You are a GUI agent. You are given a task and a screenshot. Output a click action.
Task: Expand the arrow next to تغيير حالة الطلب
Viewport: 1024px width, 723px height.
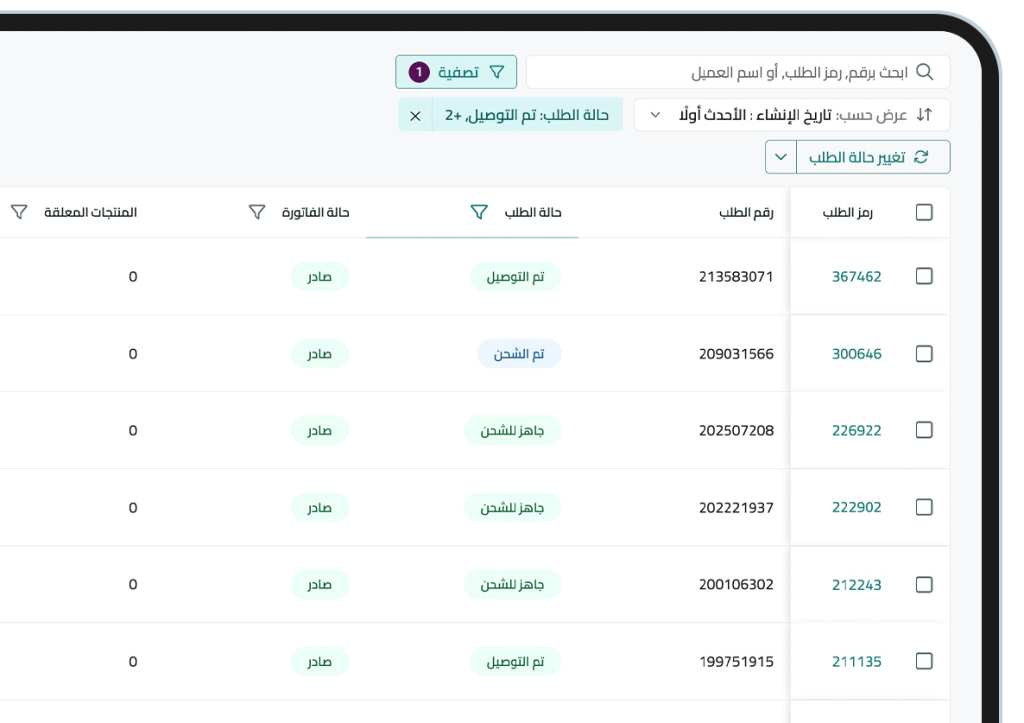click(780, 157)
